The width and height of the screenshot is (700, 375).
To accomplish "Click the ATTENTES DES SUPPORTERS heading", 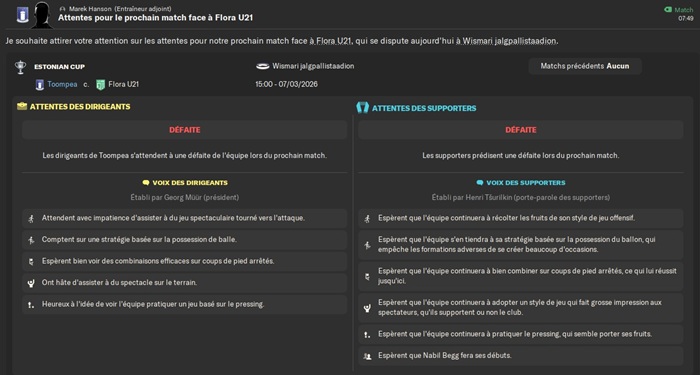I will coord(424,108).
